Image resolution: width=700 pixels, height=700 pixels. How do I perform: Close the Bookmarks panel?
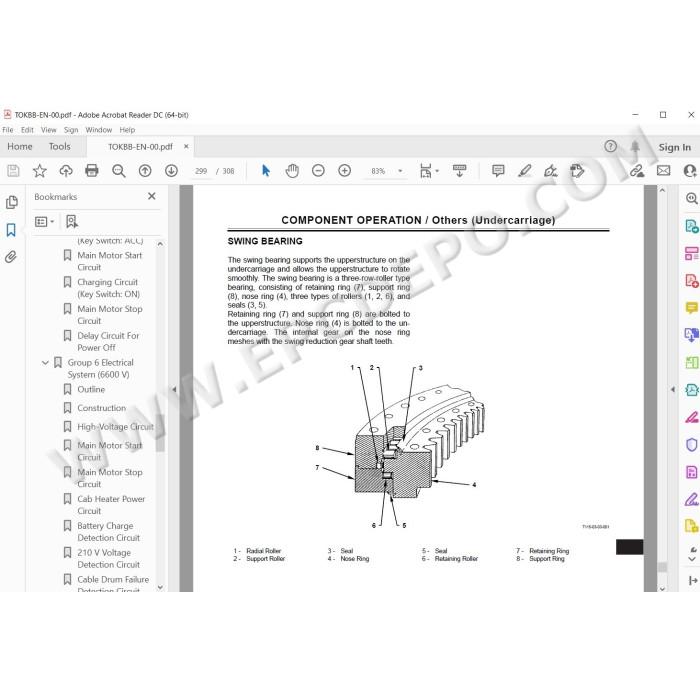click(x=152, y=196)
